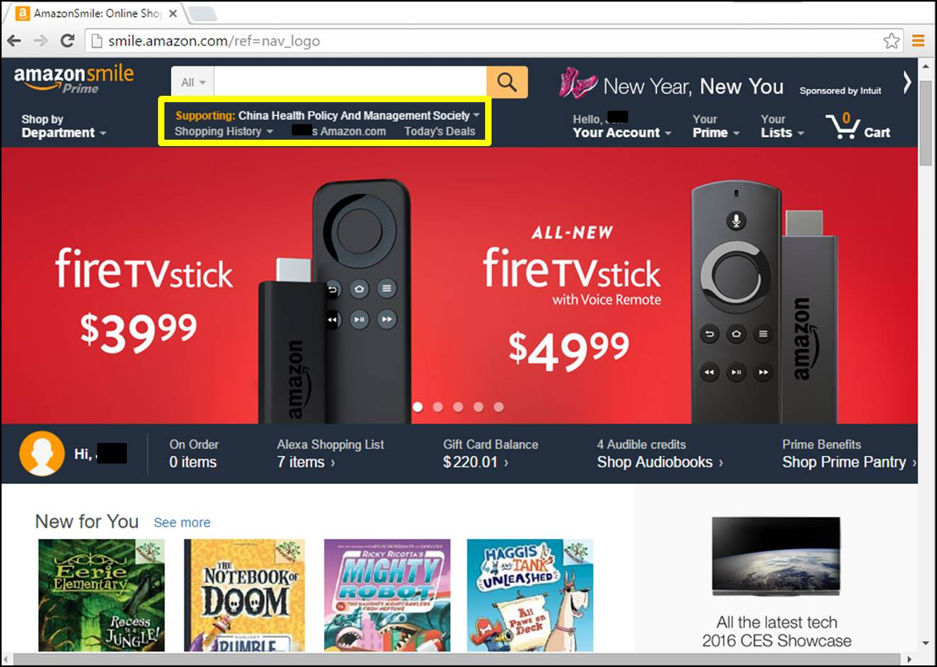937x667 pixels.
Task: Click the orange search magnifier button
Action: [507, 82]
